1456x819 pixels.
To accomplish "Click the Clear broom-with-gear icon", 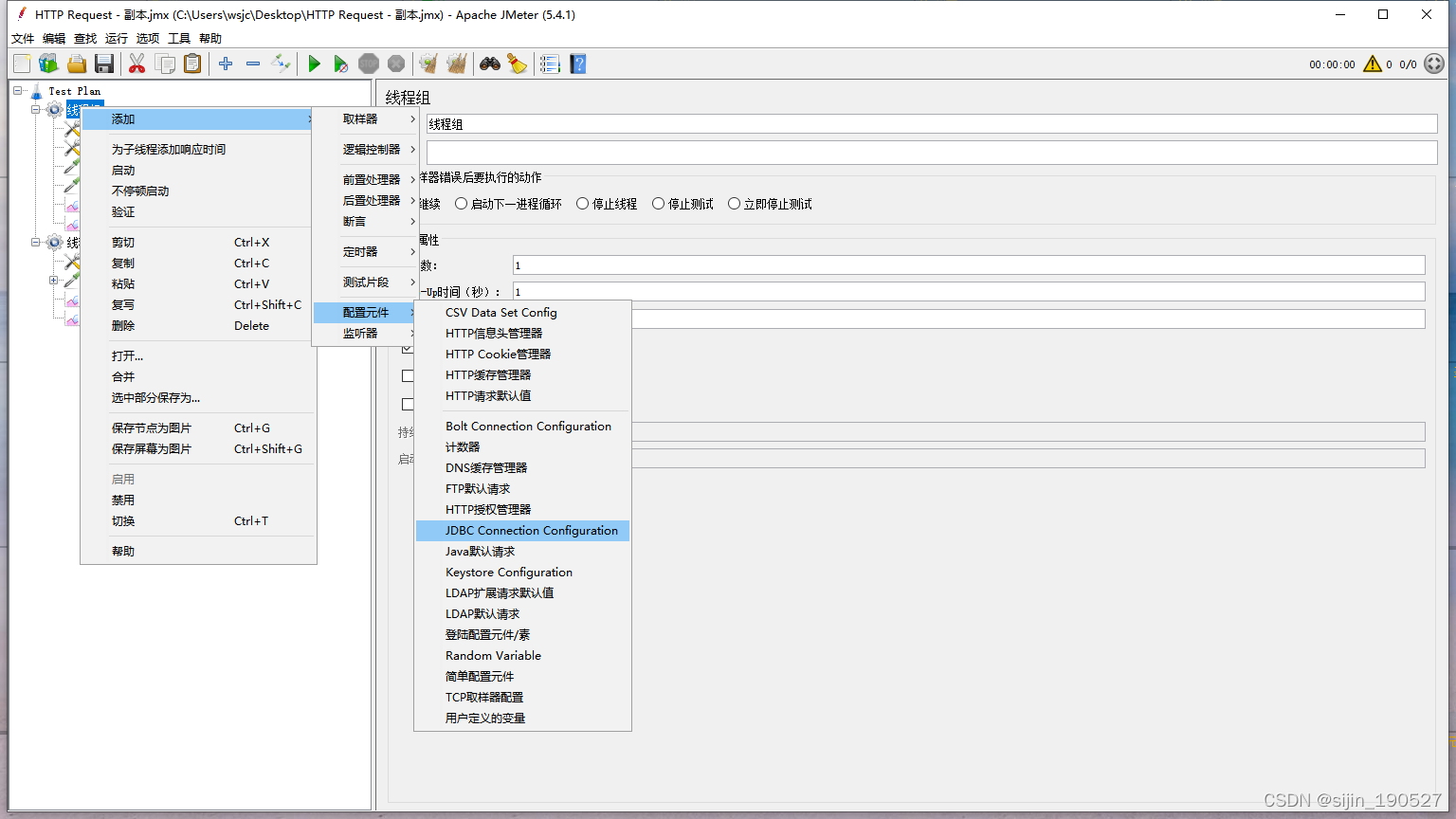I will tap(429, 64).
